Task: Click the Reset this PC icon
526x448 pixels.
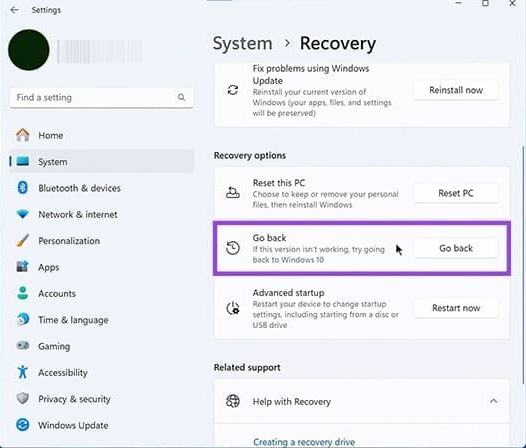Action: coord(233,193)
